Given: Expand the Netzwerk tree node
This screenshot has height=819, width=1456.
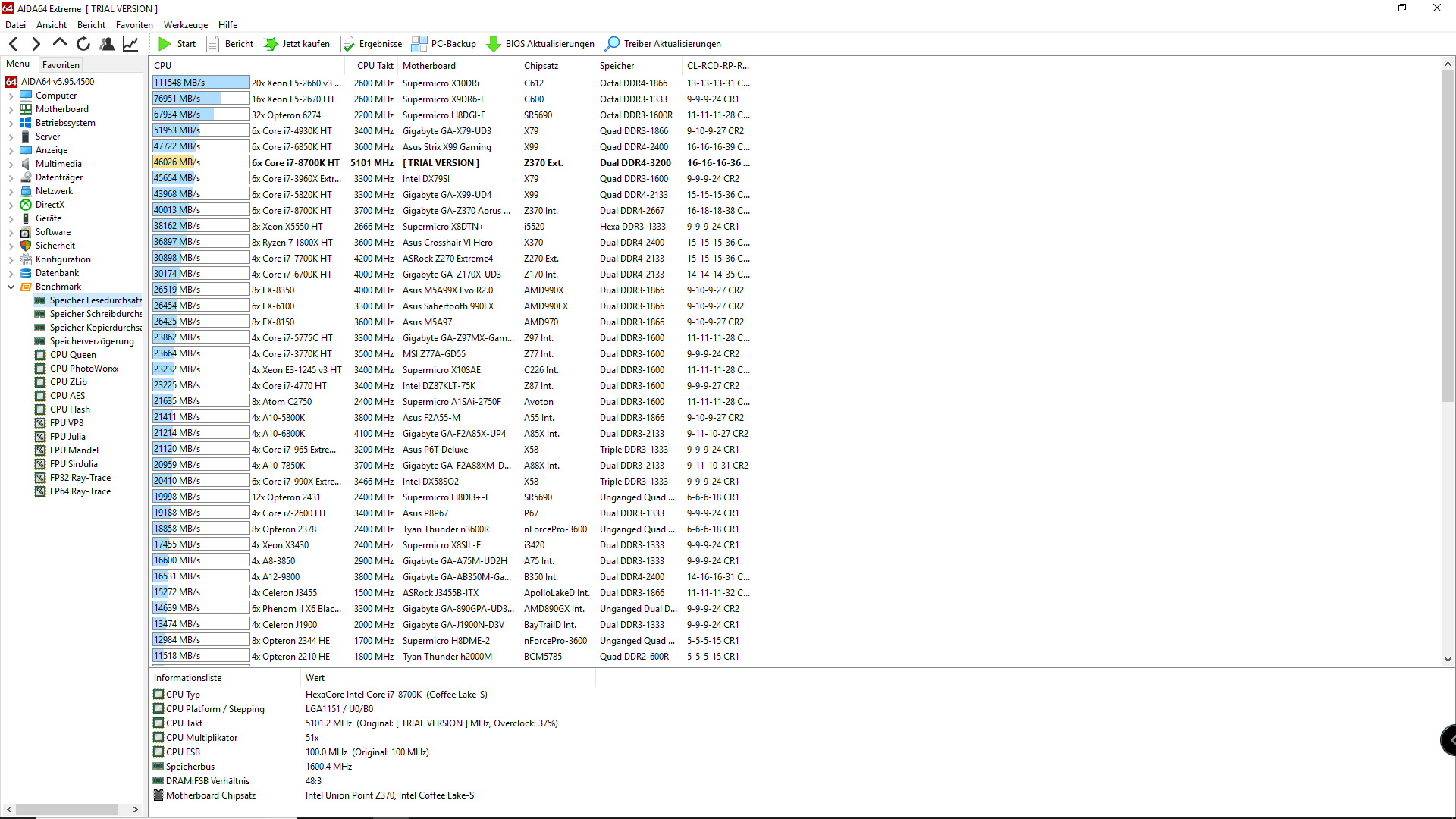Looking at the screenshot, I should (11, 192).
